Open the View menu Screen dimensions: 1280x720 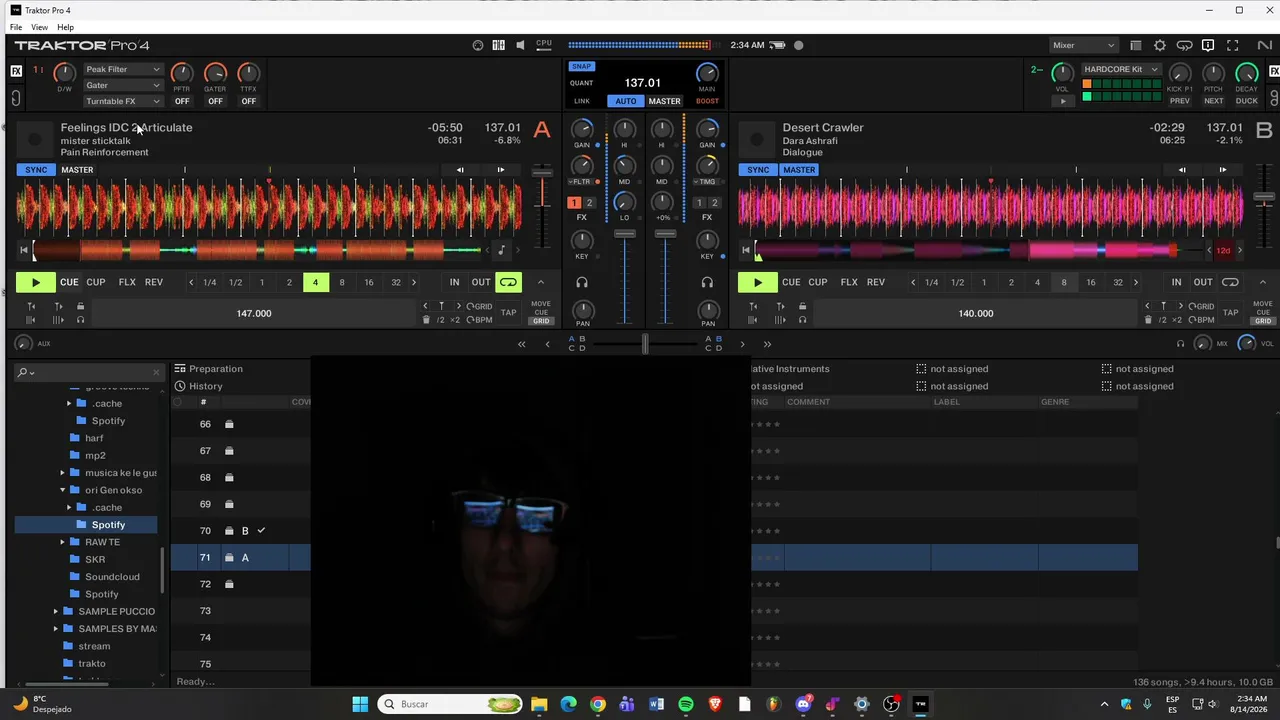(39, 27)
